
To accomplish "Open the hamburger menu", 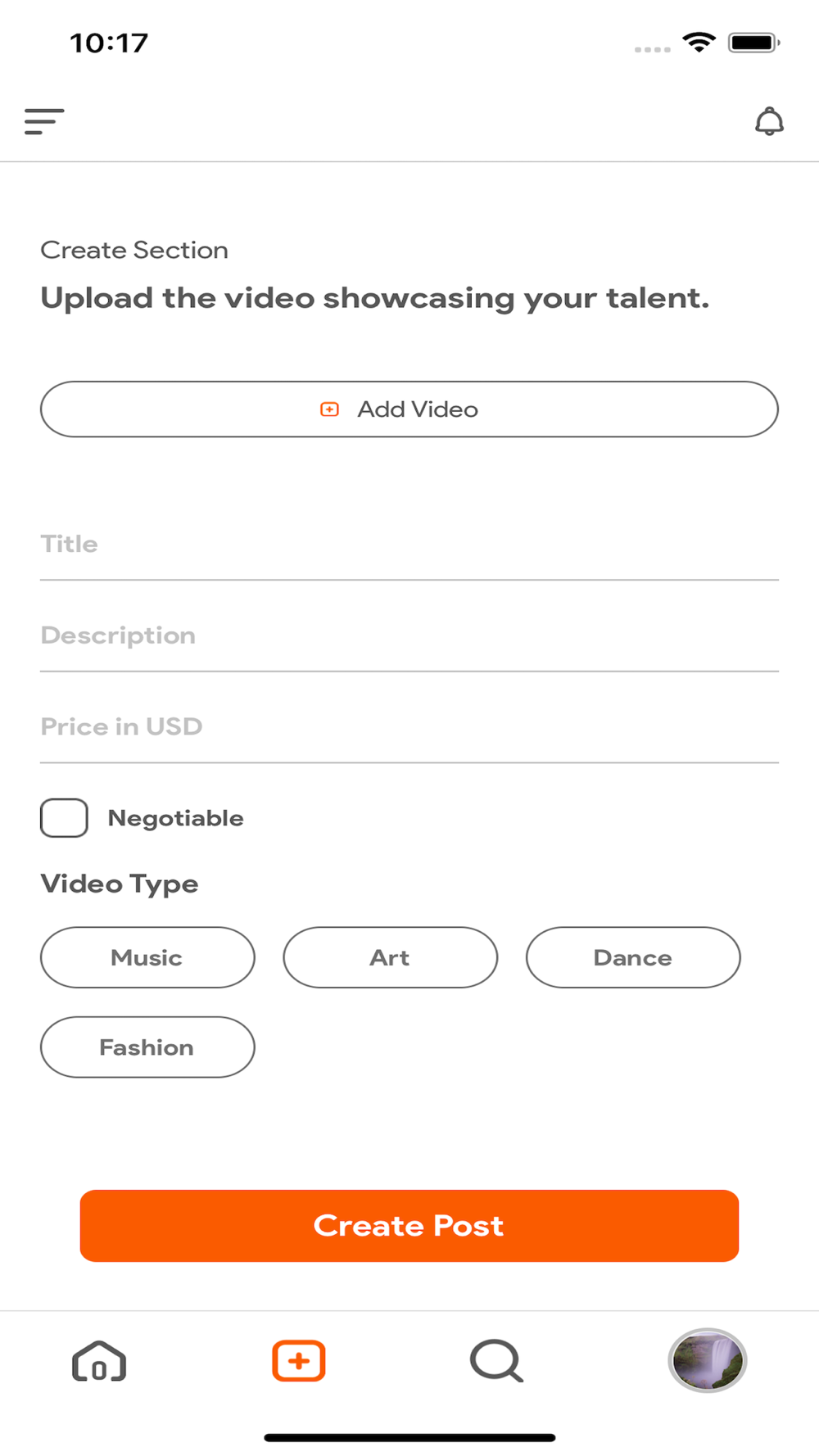I will [44, 121].
